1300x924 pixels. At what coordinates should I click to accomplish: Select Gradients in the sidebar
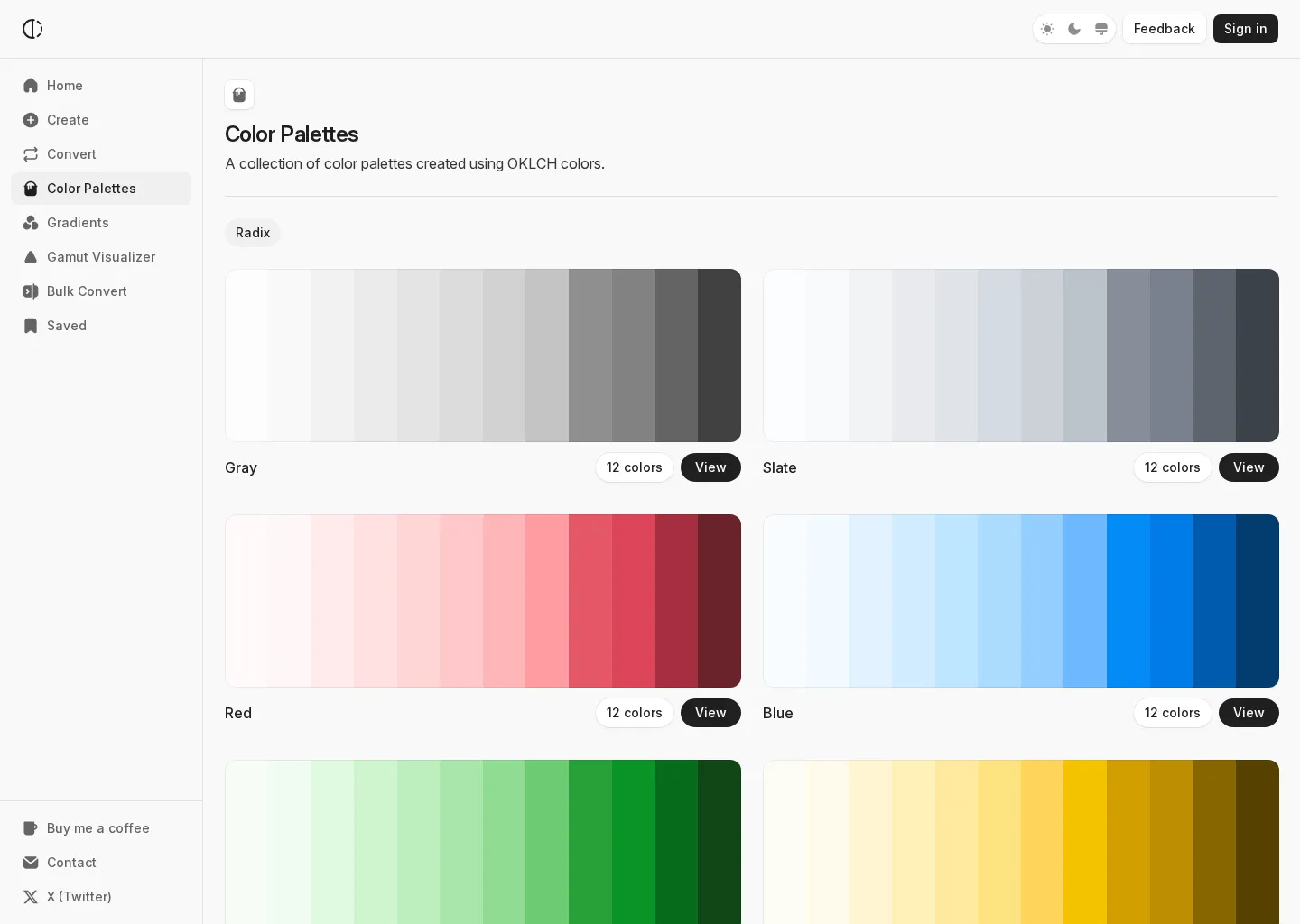pos(78,223)
